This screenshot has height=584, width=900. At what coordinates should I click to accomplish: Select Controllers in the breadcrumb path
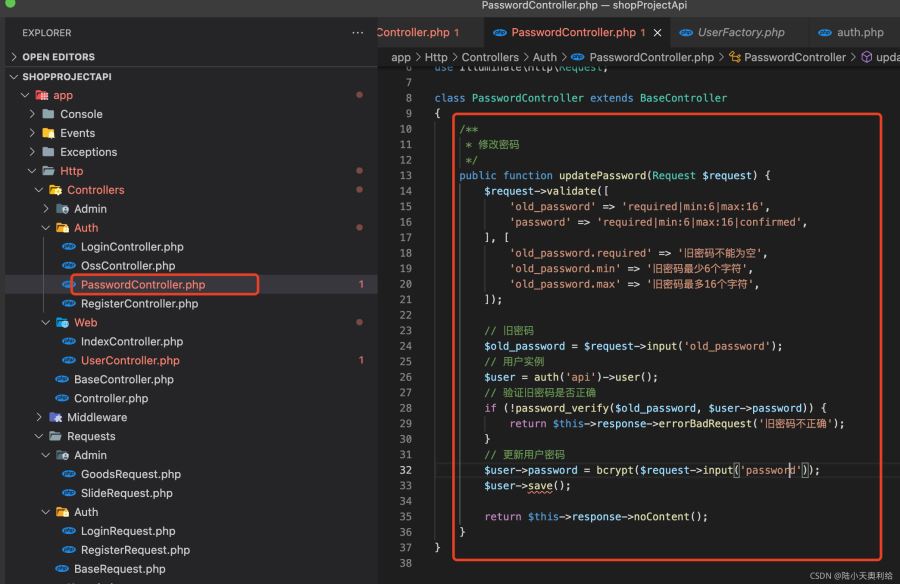490,58
